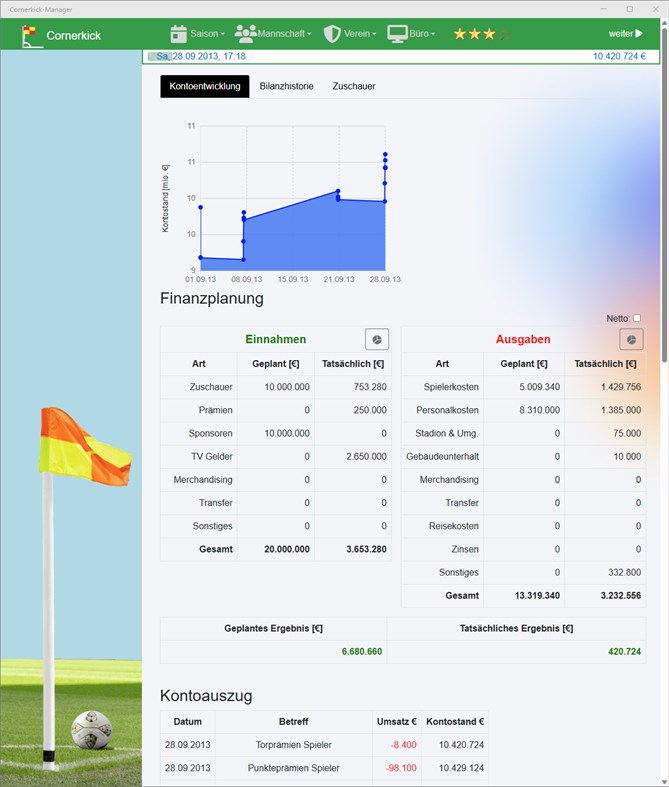Click the Einnahmen table heading
This screenshot has width=669, height=787.
[x=276, y=339]
